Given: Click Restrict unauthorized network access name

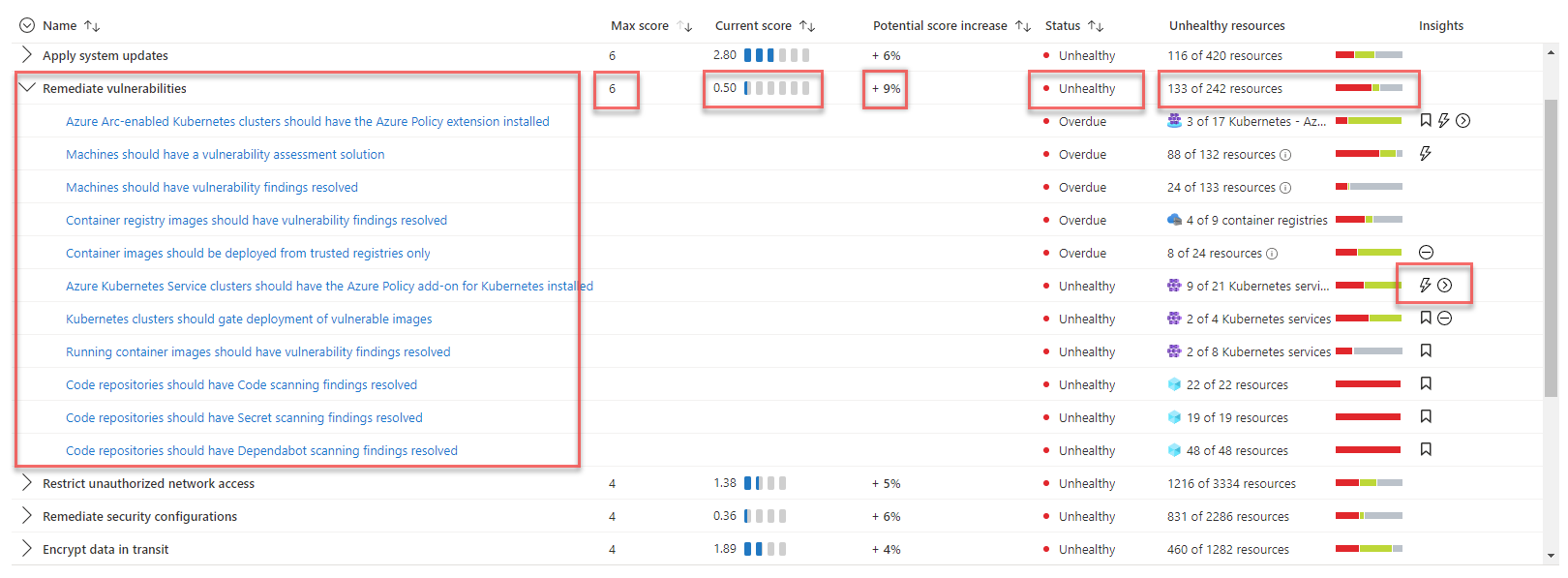Looking at the screenshot, I should pyautogui.click(x=148, y=483).
